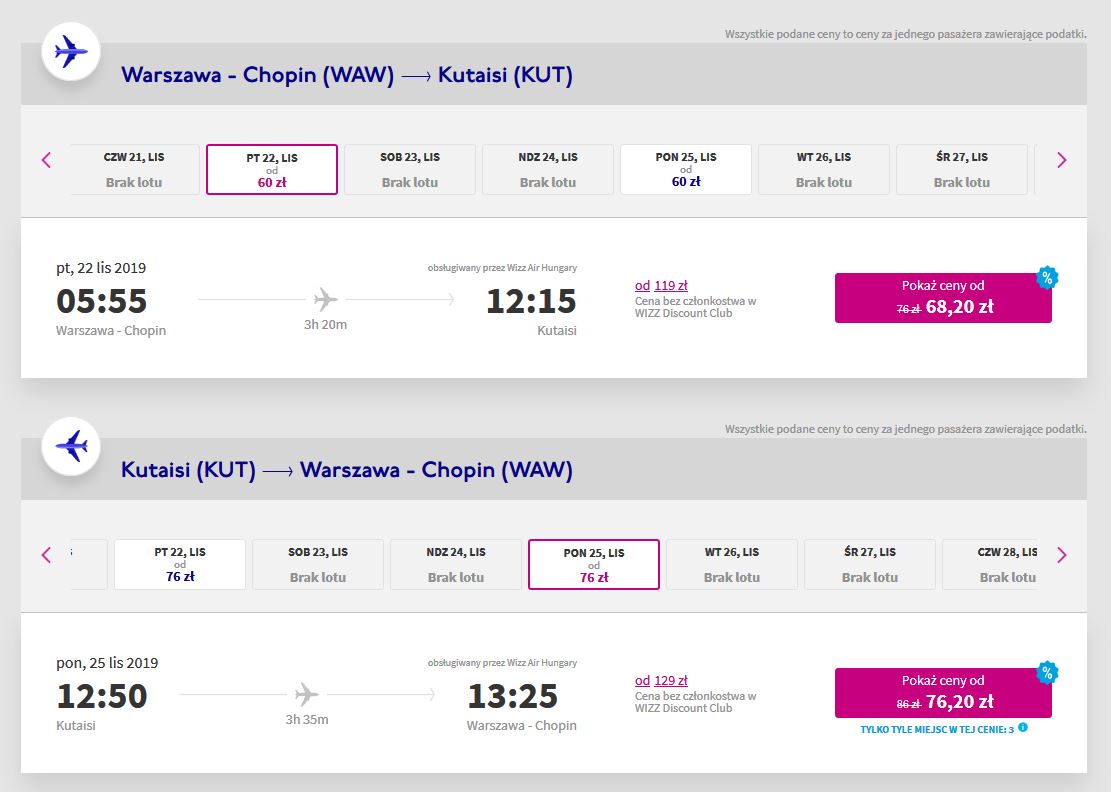Show earlier return dates with left arrow

(46, 555)
